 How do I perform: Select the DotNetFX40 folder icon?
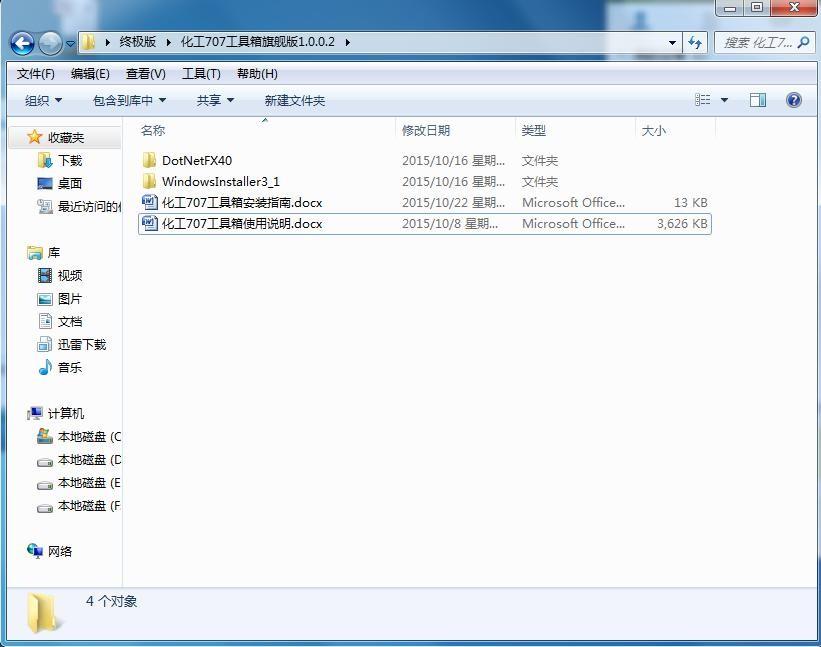point(150,160)
